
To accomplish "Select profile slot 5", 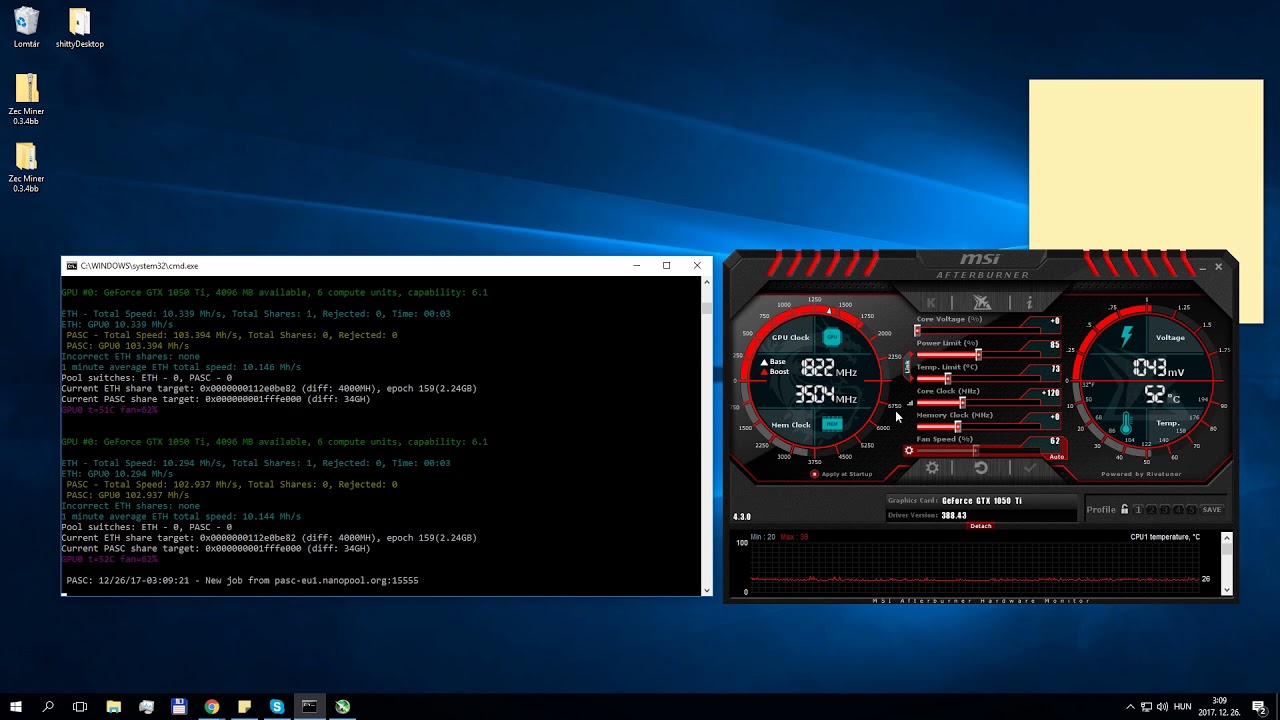I will point(1191,510).
